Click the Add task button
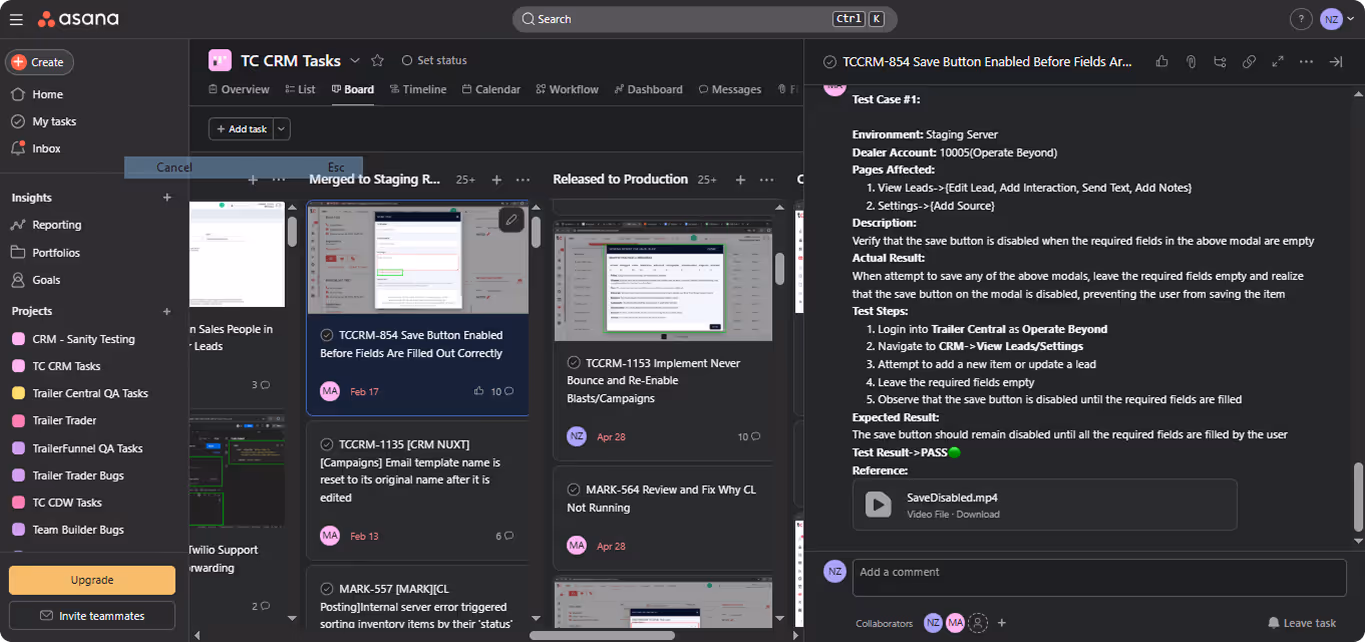This screenshot has height=642, width=1365. pyautogui.click(x=241, y=129)
